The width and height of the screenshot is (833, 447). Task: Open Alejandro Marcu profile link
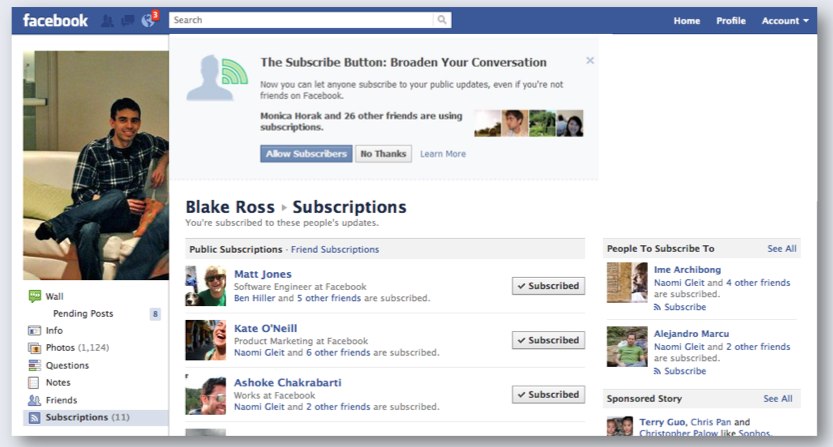(x=691, y=334)
